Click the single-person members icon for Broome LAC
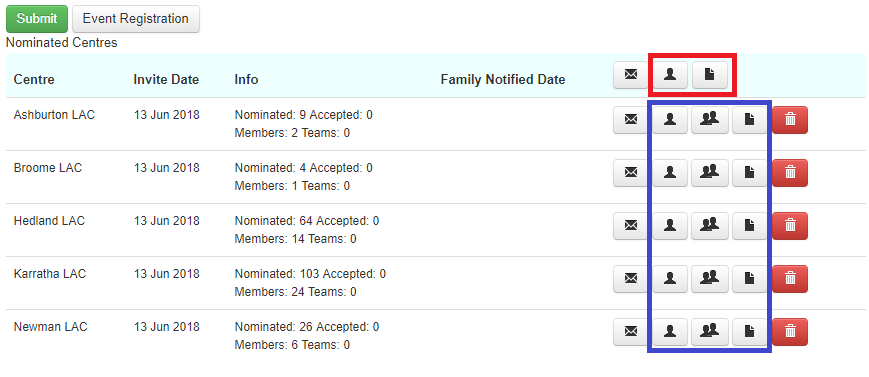This screenshot has width=869, height=377. (x=670, y=173)
